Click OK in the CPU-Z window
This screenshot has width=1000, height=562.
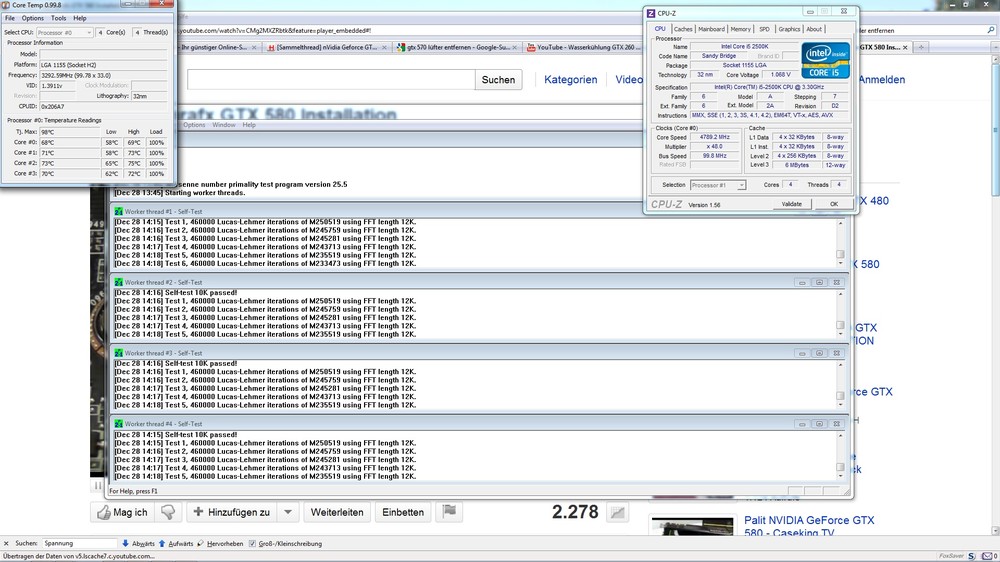pyautogui.click(x=834, y=204)
